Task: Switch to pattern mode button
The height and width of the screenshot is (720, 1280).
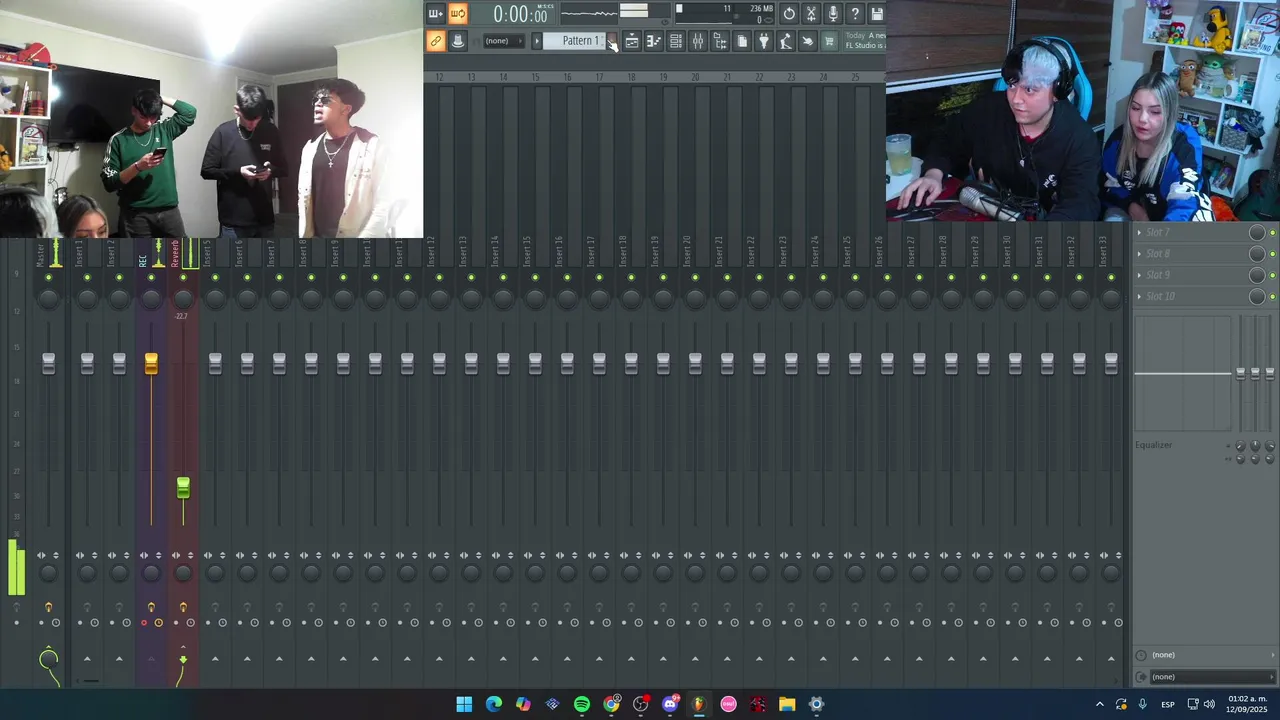Action: [435, 14]
